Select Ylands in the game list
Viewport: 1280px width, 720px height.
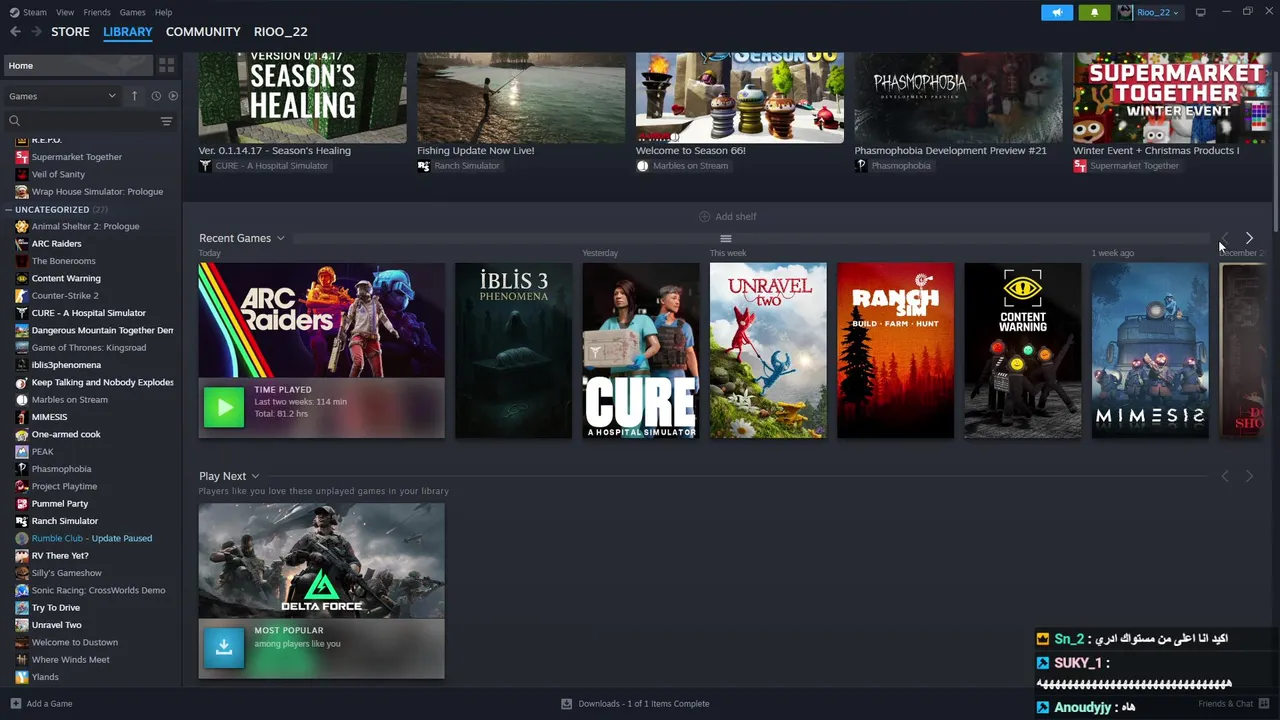[x=45, y=677]
